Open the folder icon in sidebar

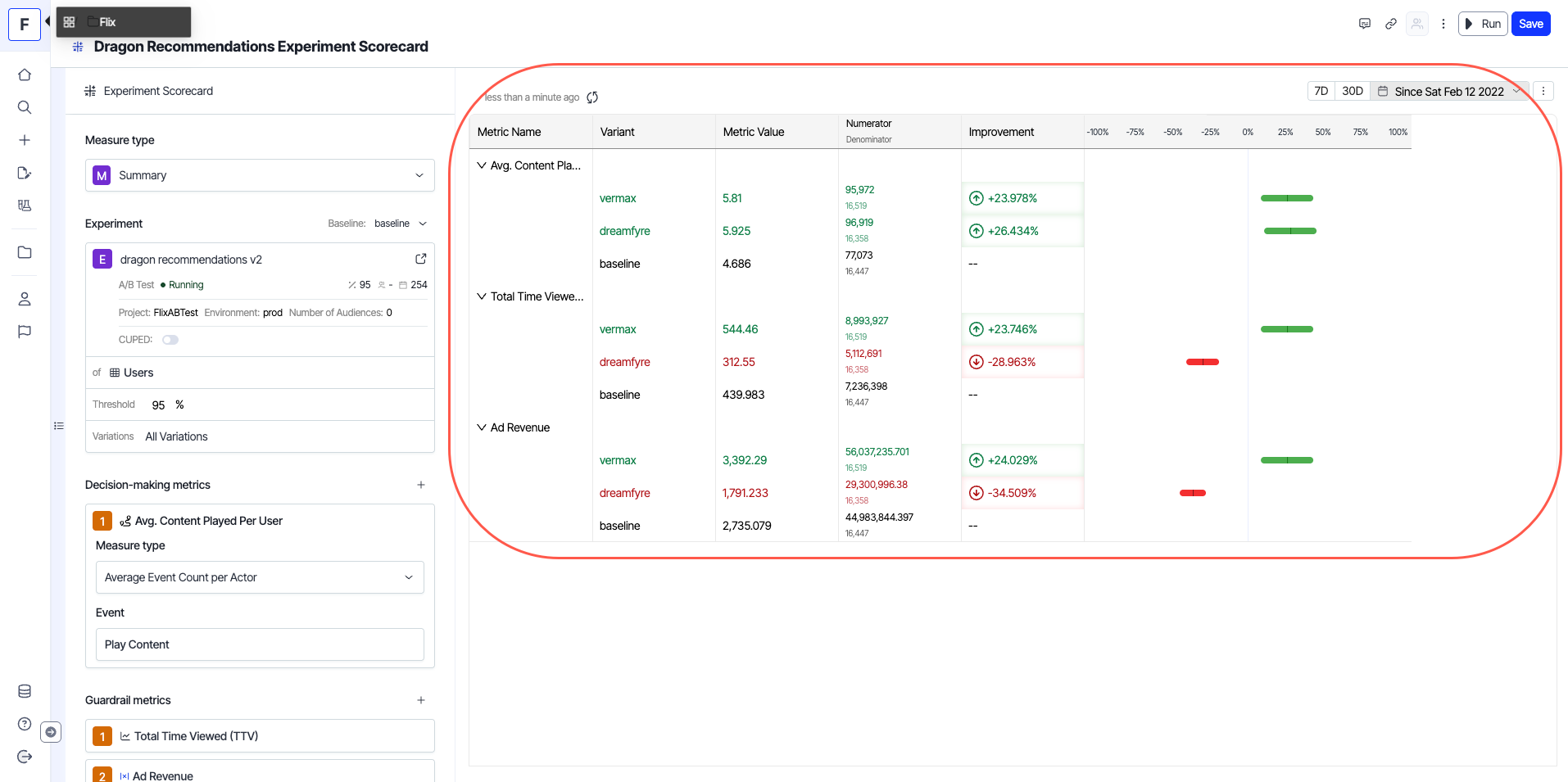point(25,252)
